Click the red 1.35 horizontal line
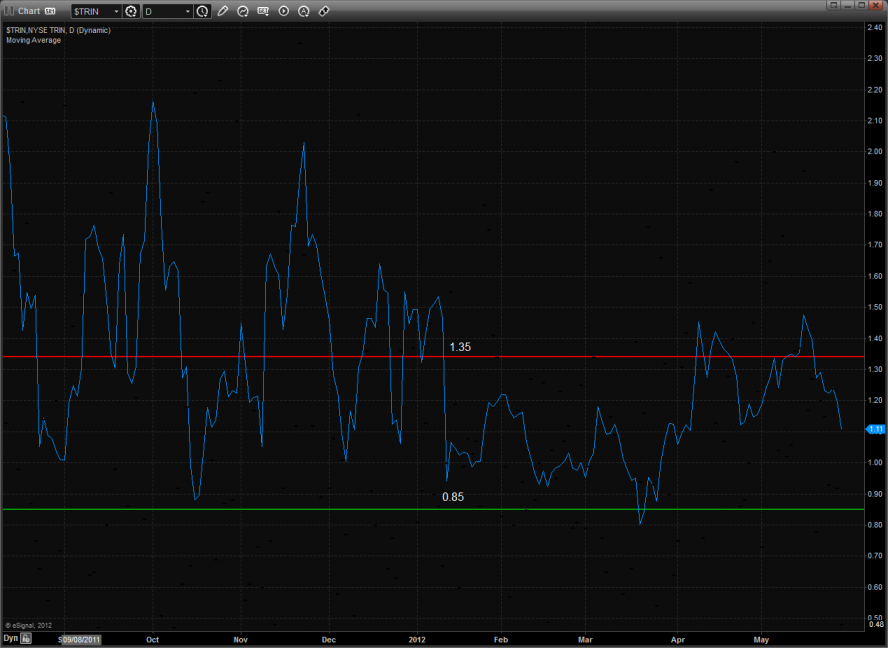Viewport: 888px width, 648px height. click(600, 356)
